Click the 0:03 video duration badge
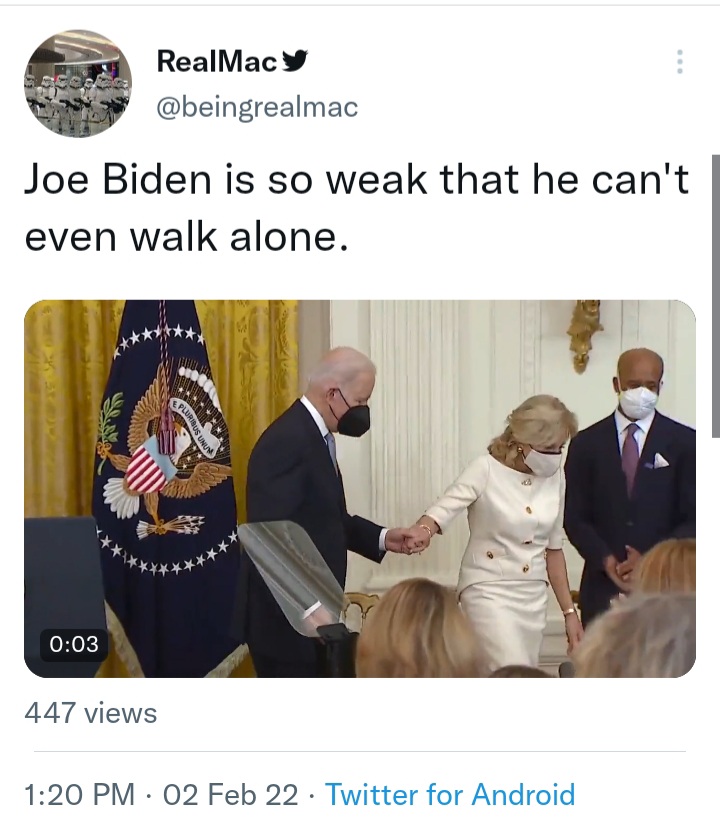 (74, 644)
